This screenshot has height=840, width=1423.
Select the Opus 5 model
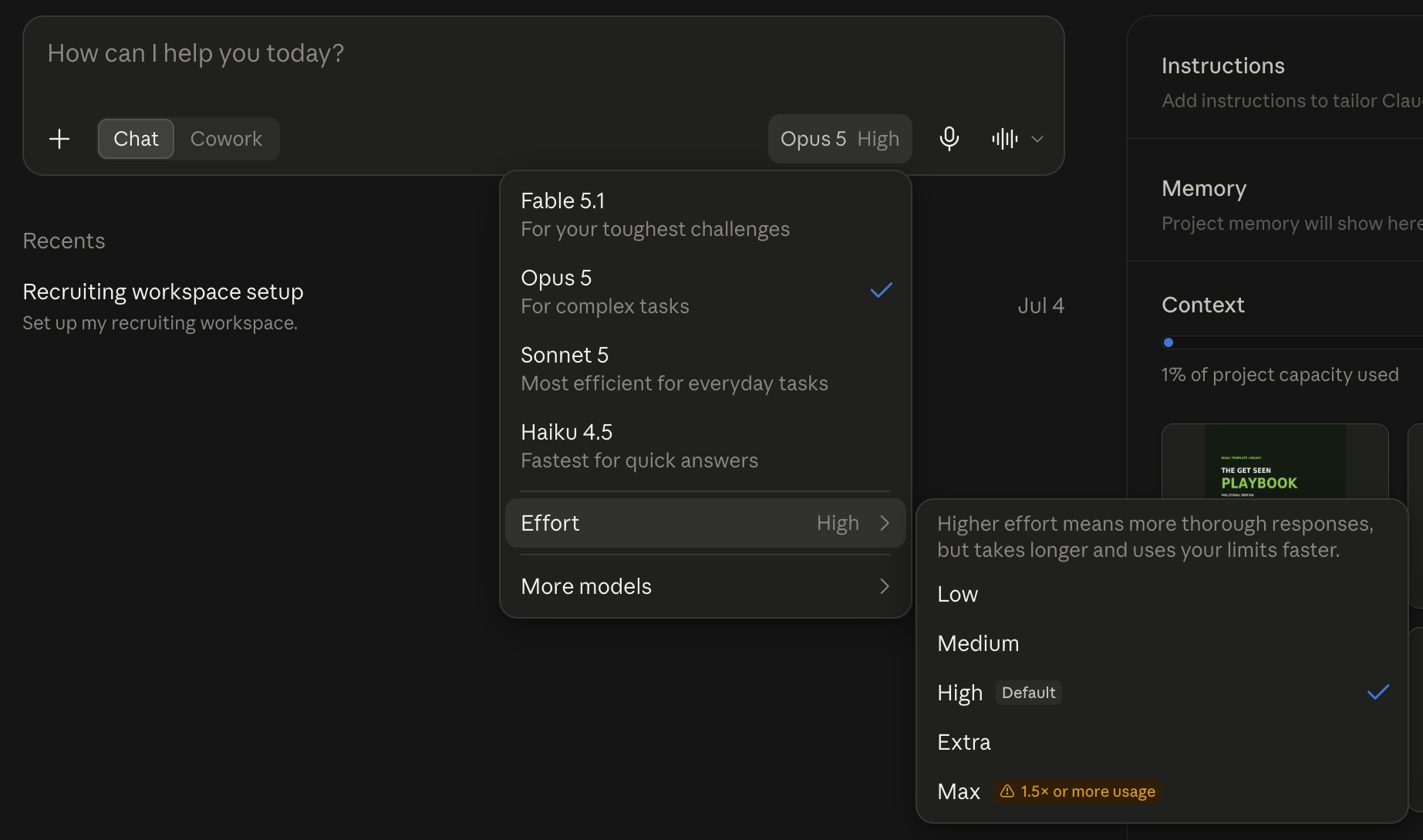click(x=705, y=292)
